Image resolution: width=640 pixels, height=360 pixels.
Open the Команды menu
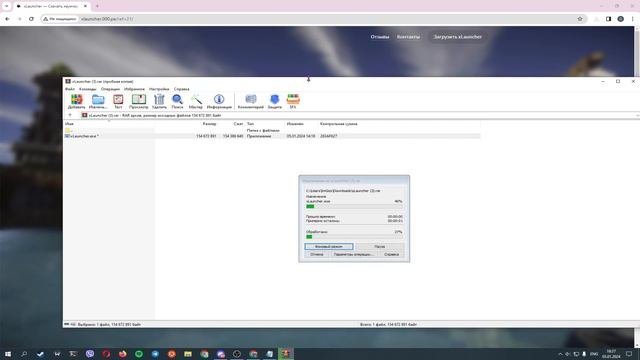87,89
